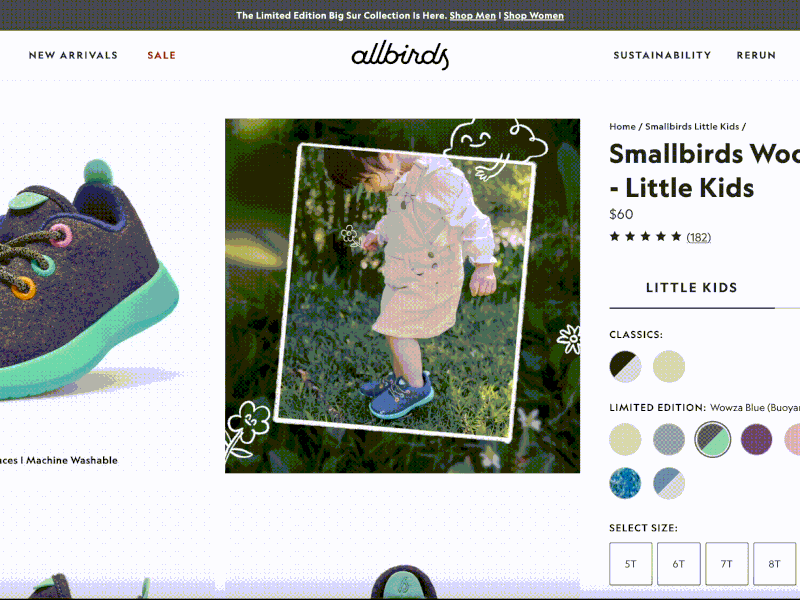Follow the Shop Men banner link

tap(472, 15)
